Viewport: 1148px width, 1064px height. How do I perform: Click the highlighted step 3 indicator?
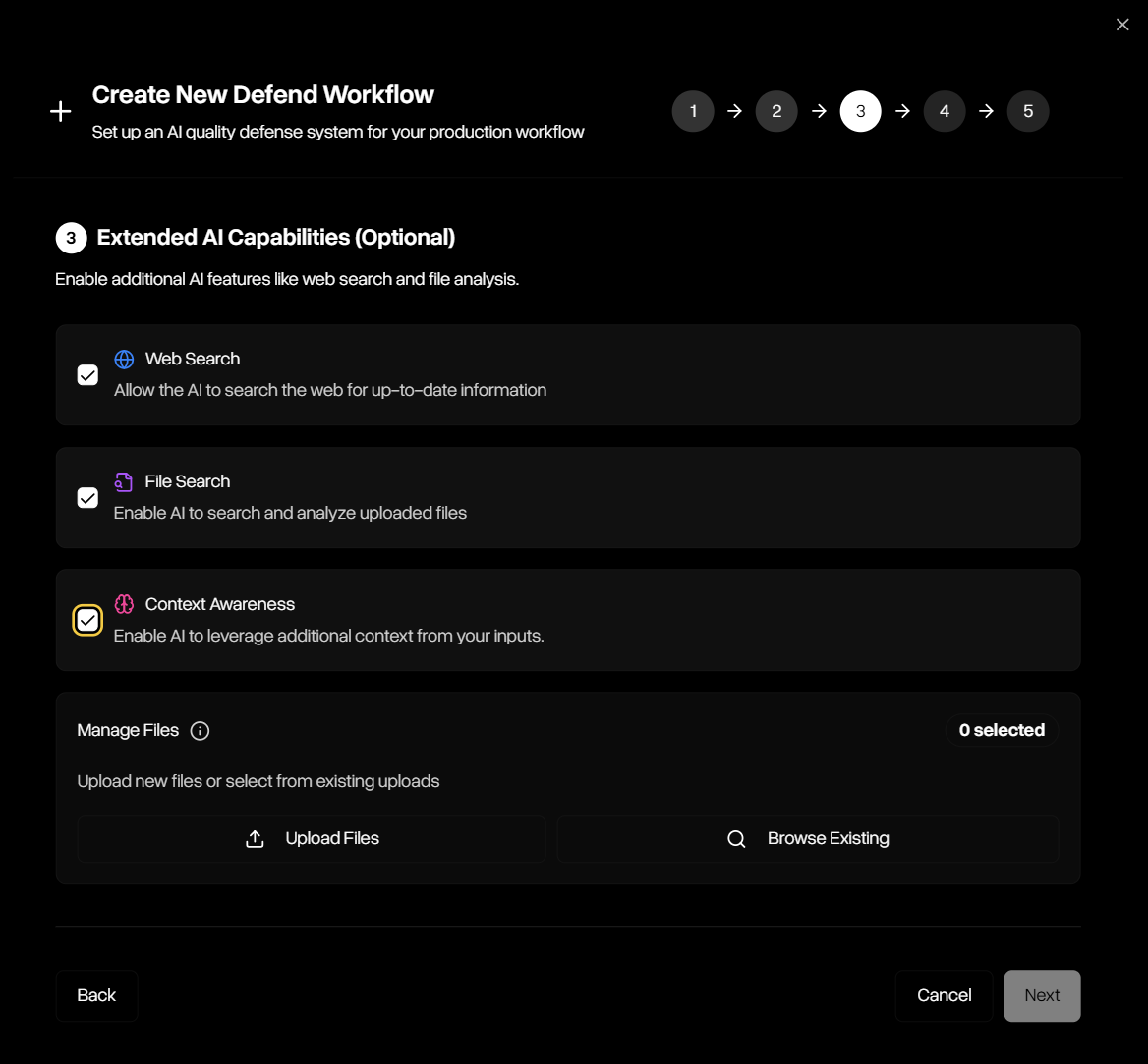860,111
